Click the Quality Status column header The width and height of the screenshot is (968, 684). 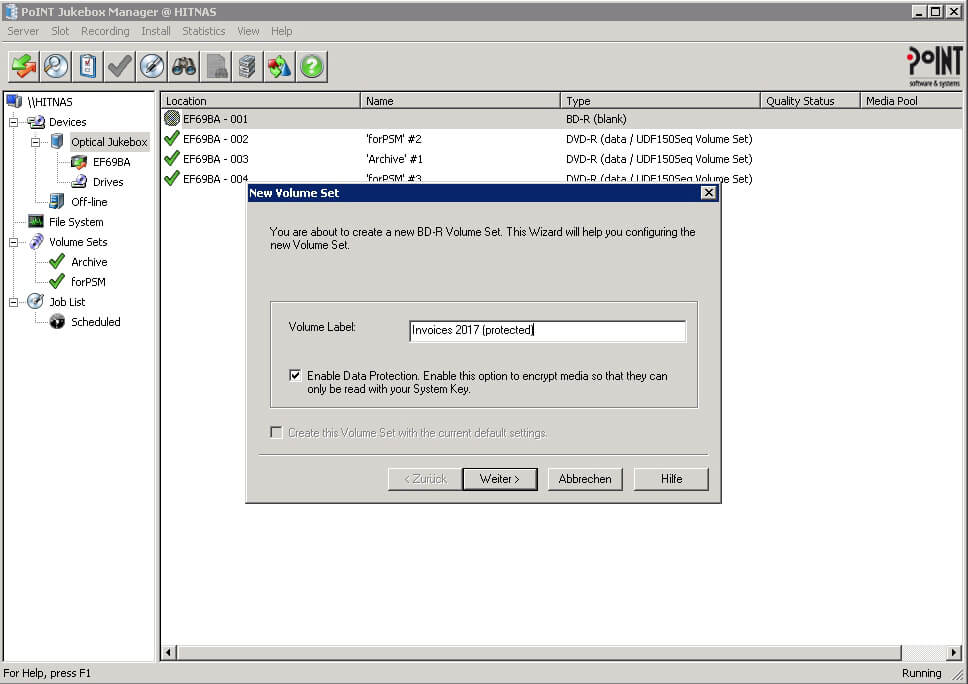(x=811, y=101)
